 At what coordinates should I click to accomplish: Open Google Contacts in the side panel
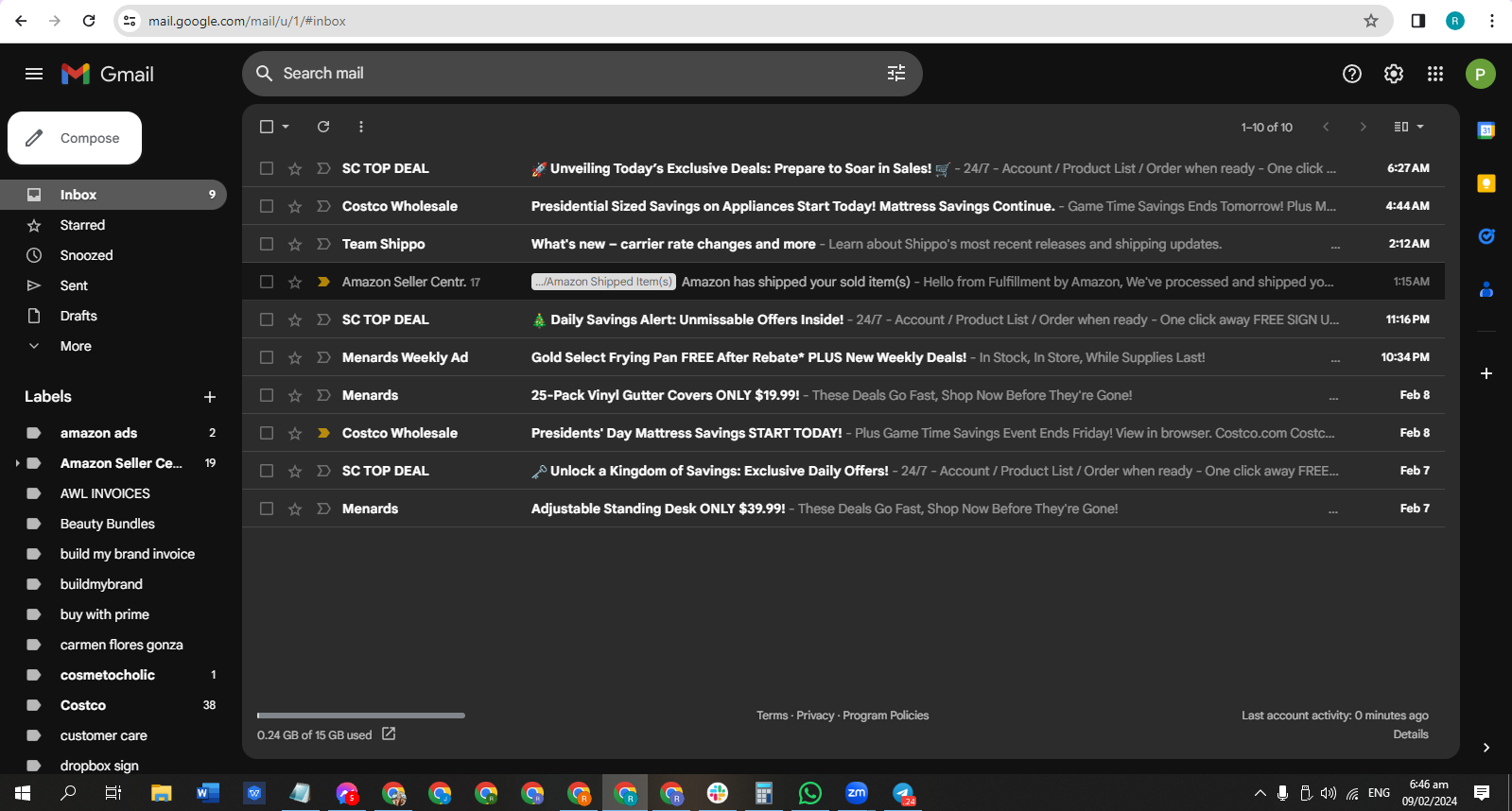click(1486, 289)
